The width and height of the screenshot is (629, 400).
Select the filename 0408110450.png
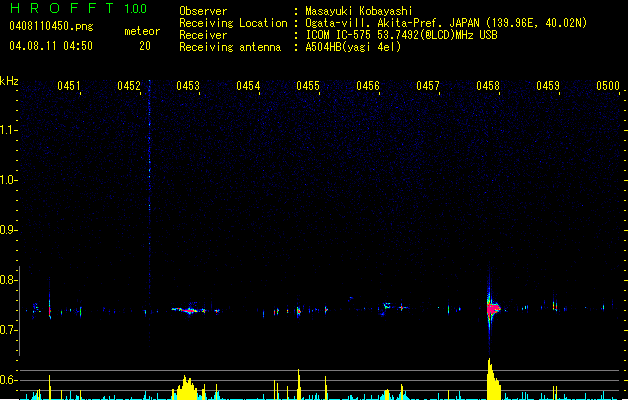(51, 26)
